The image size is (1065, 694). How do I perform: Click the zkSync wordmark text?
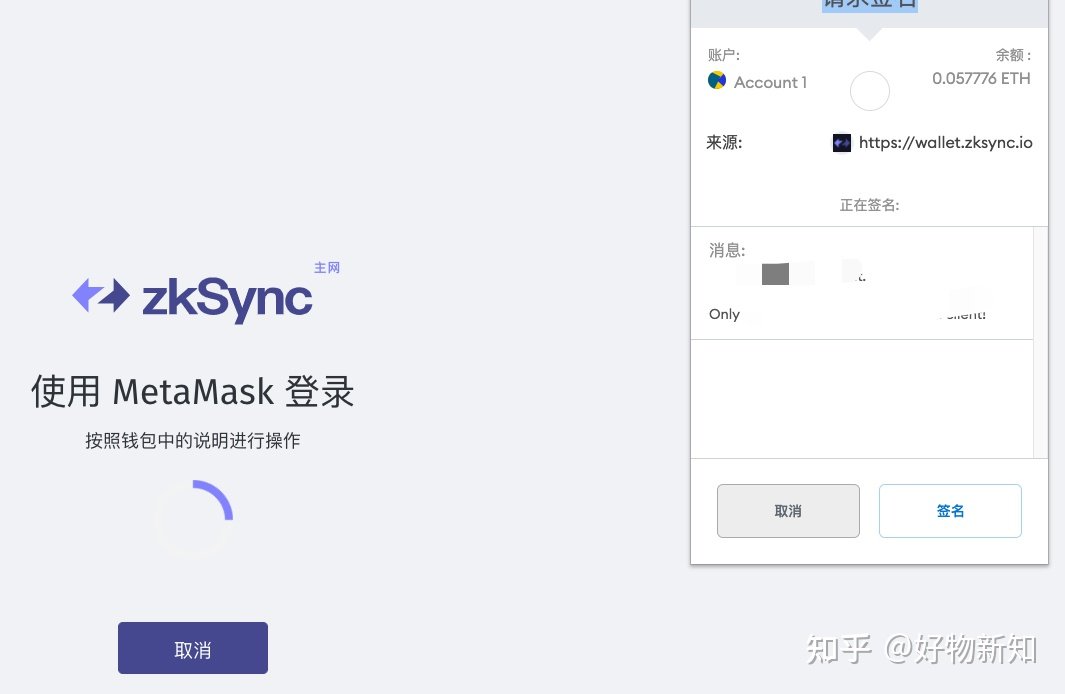point(227,298)
